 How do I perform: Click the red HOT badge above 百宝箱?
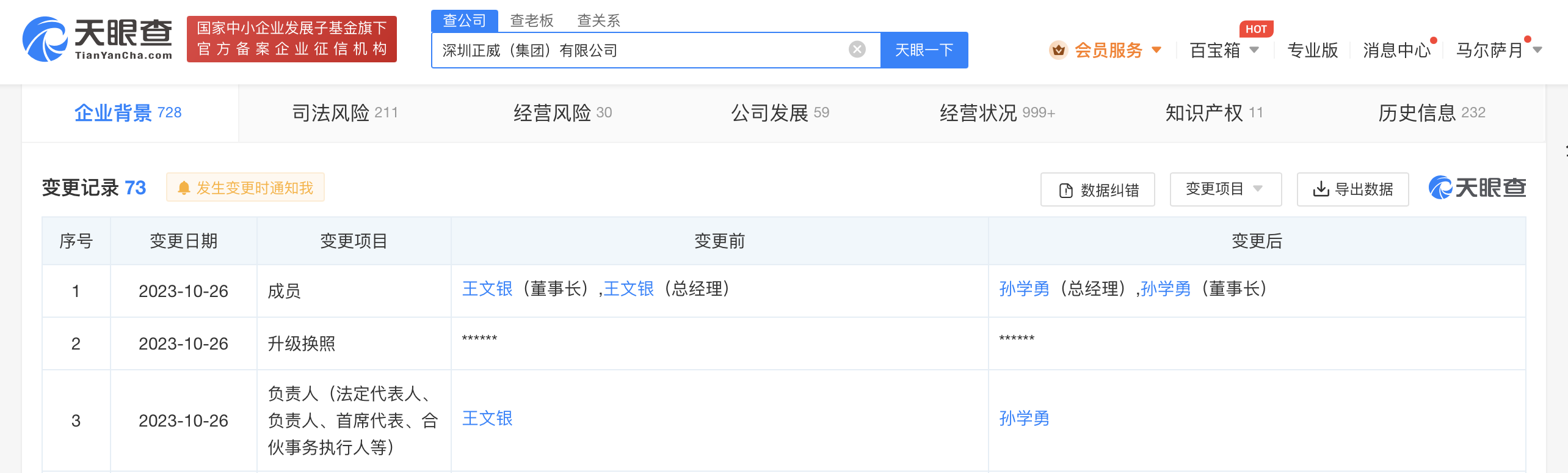tap(1255, 29)
